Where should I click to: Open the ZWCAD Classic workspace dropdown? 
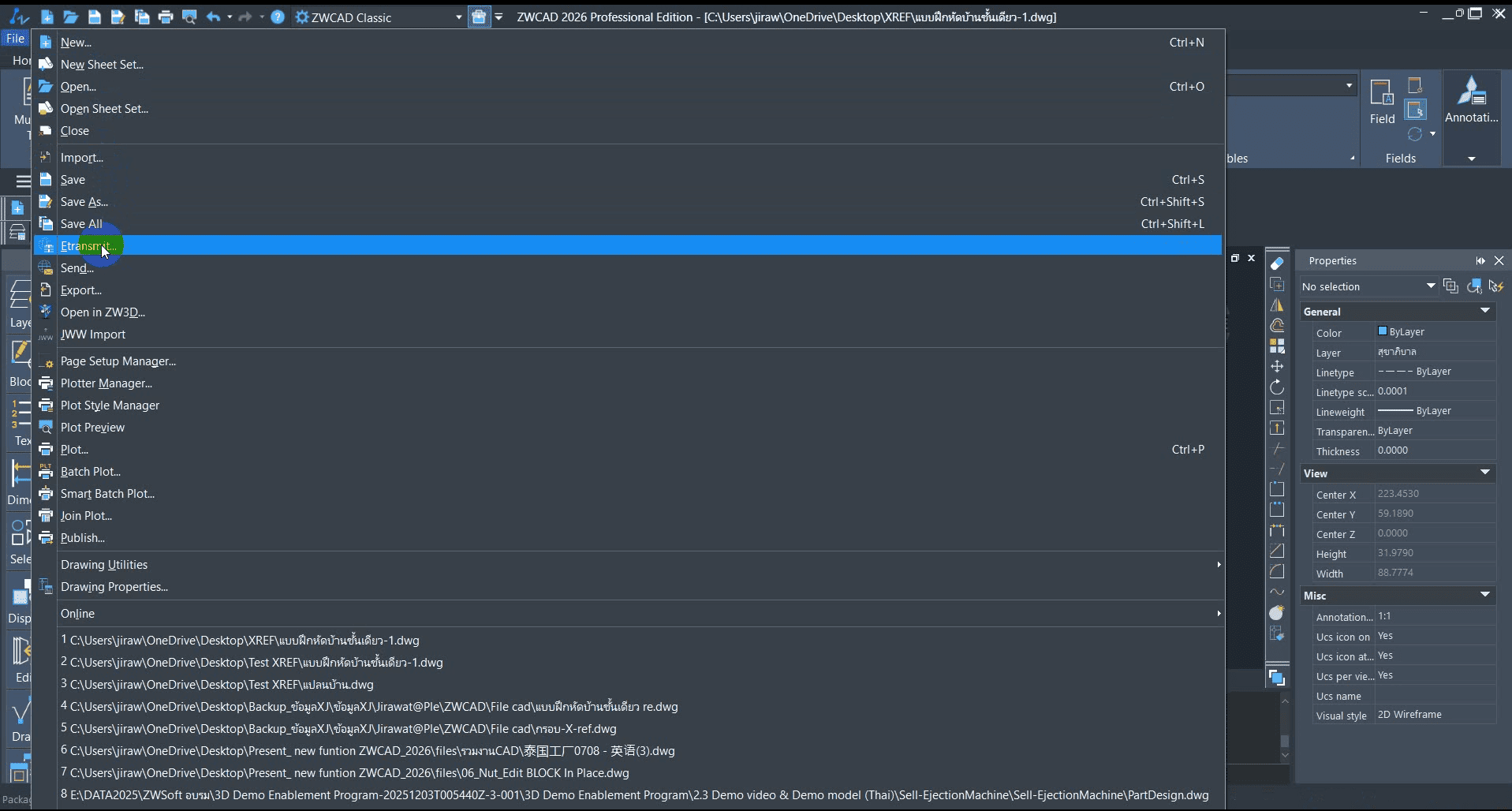pos(458,17)
